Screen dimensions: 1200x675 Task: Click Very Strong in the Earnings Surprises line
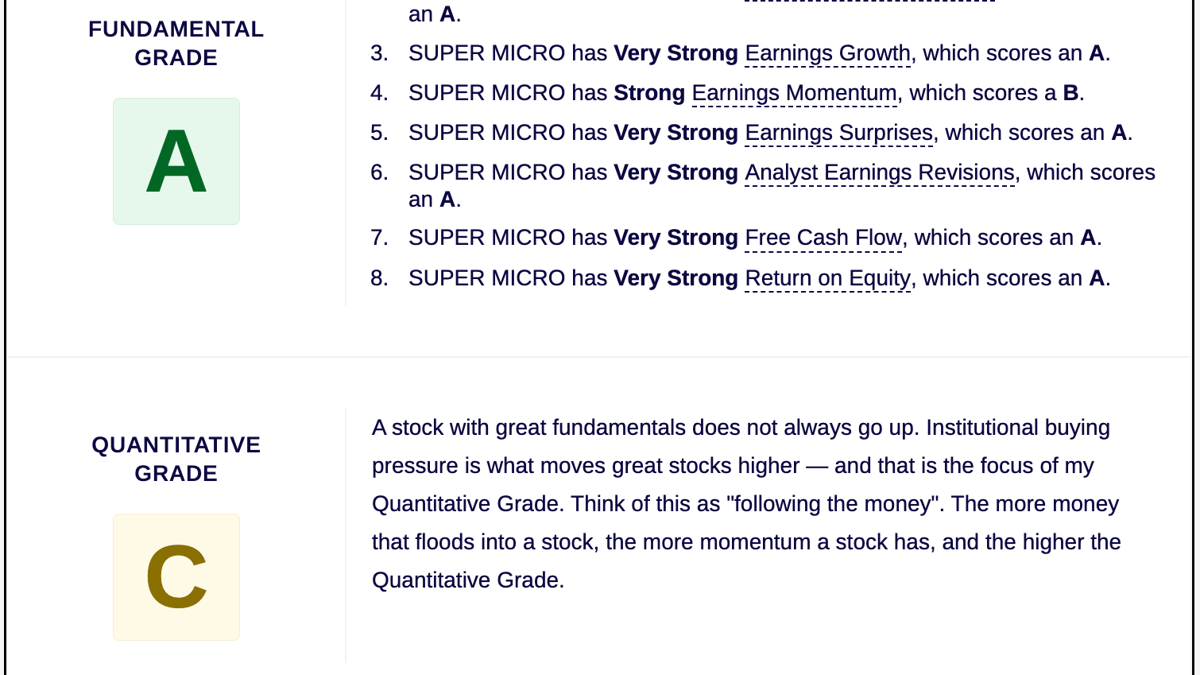(x=676, y=132)
